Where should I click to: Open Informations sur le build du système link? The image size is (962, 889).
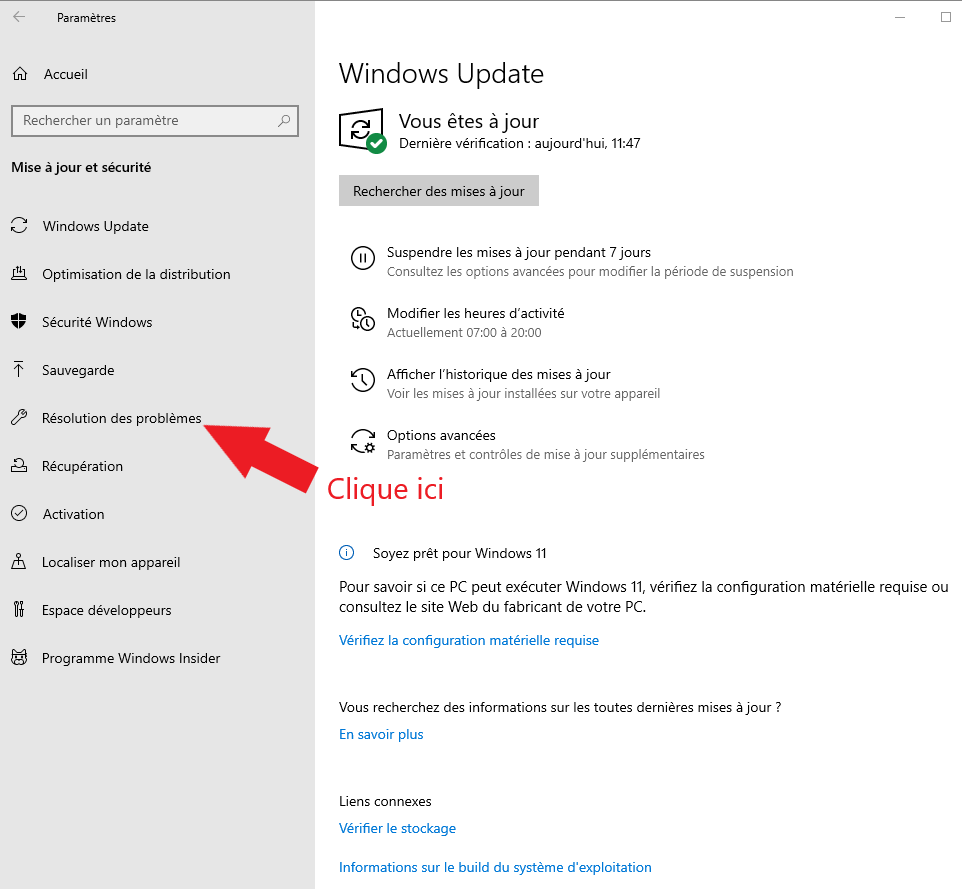(x=495, y=867)
